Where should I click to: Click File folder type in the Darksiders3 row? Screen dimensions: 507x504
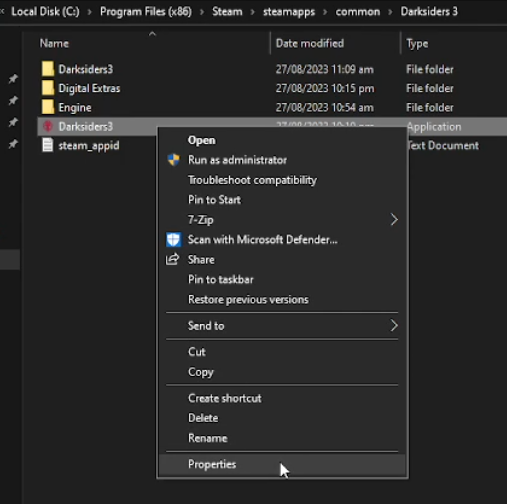coord(430,69)
